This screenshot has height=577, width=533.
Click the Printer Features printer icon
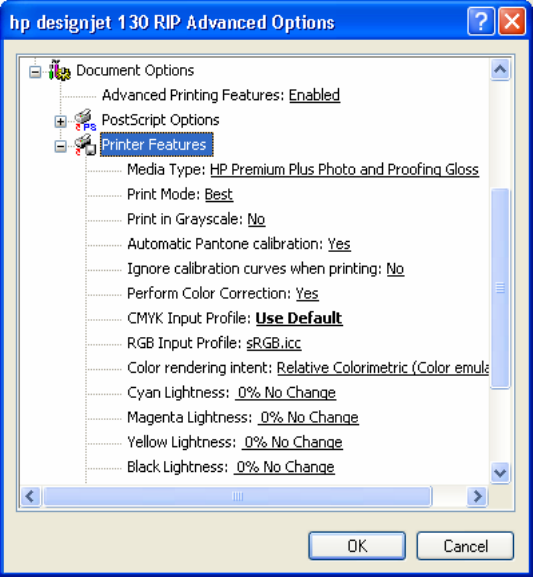(x=85, y=145)
